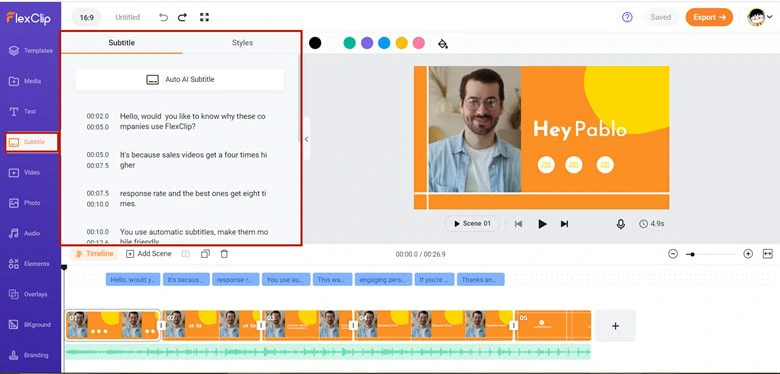Fit timeline to screen width
The width and height of the screenshot is (780, 374).
(768, 254)
